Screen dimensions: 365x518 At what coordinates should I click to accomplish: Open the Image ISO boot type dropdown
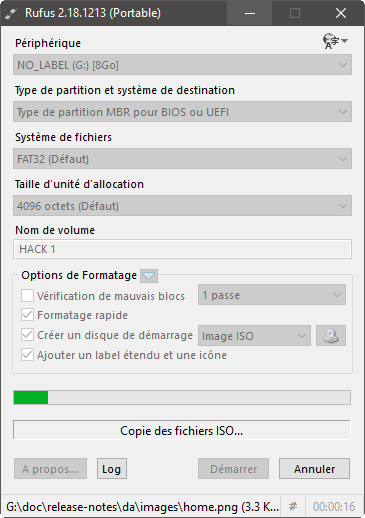tap(254, 335)
